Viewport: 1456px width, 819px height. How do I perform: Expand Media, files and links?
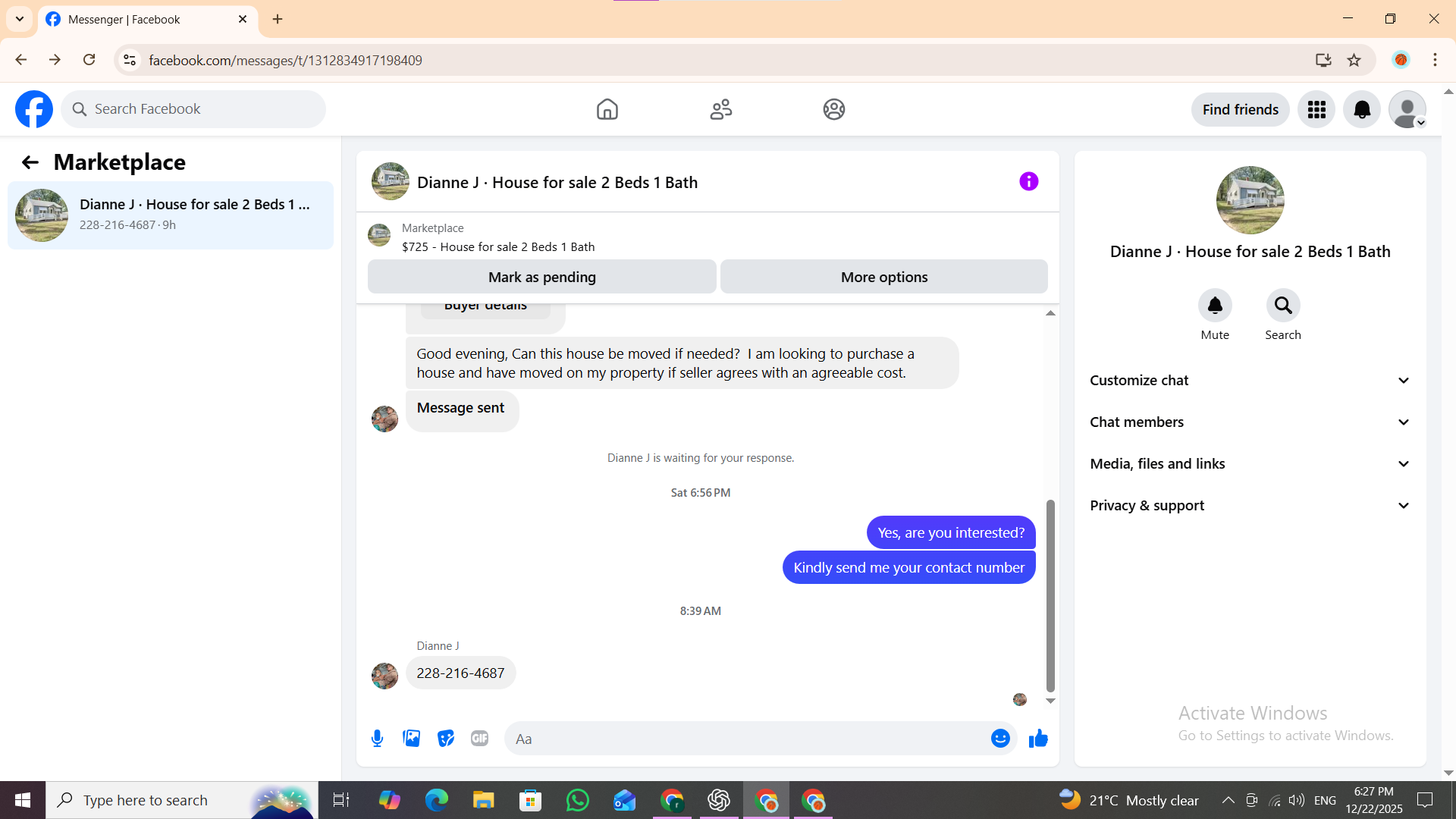(1250, 463)
